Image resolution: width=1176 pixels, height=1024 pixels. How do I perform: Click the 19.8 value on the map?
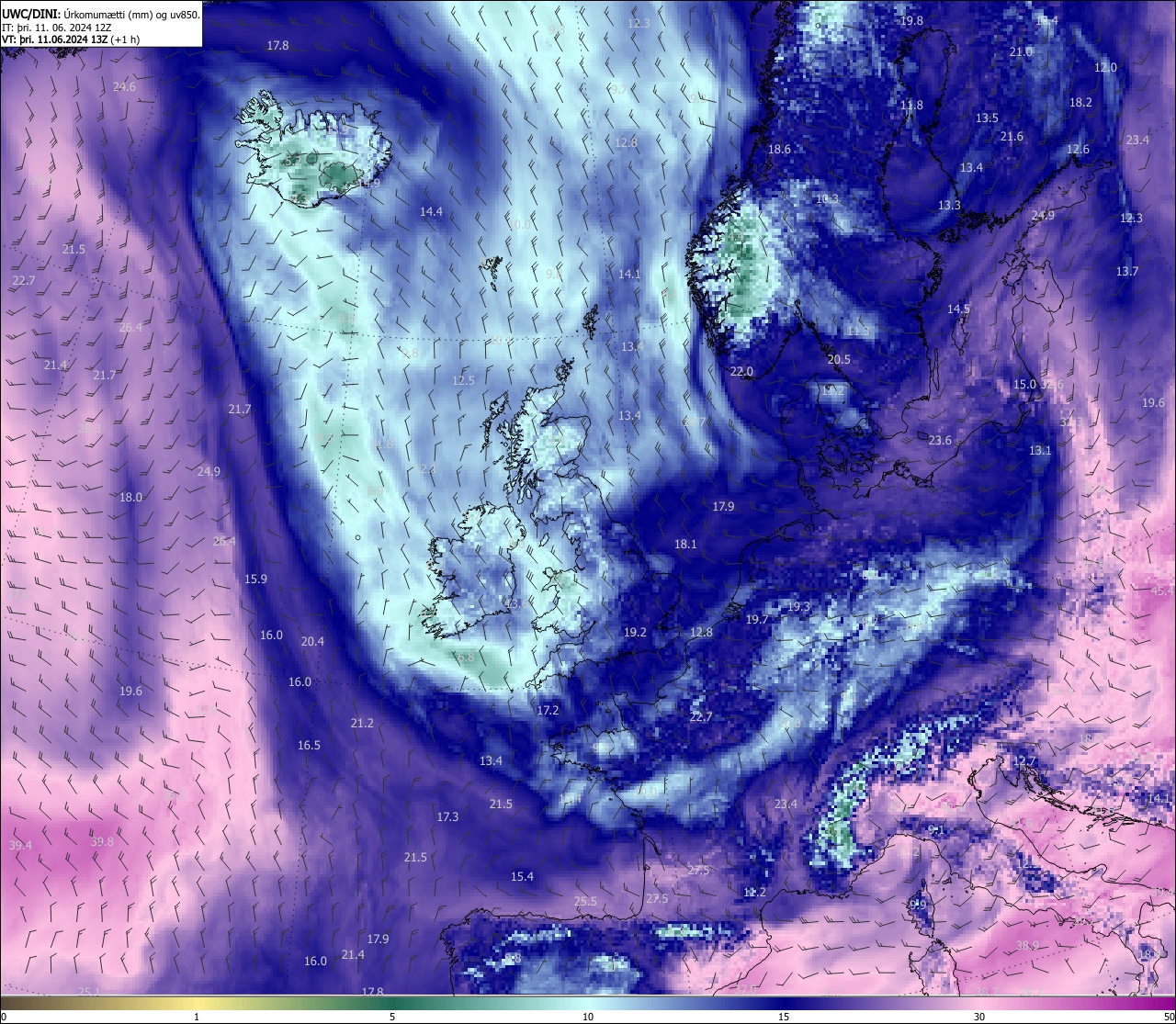pos(911,20)
